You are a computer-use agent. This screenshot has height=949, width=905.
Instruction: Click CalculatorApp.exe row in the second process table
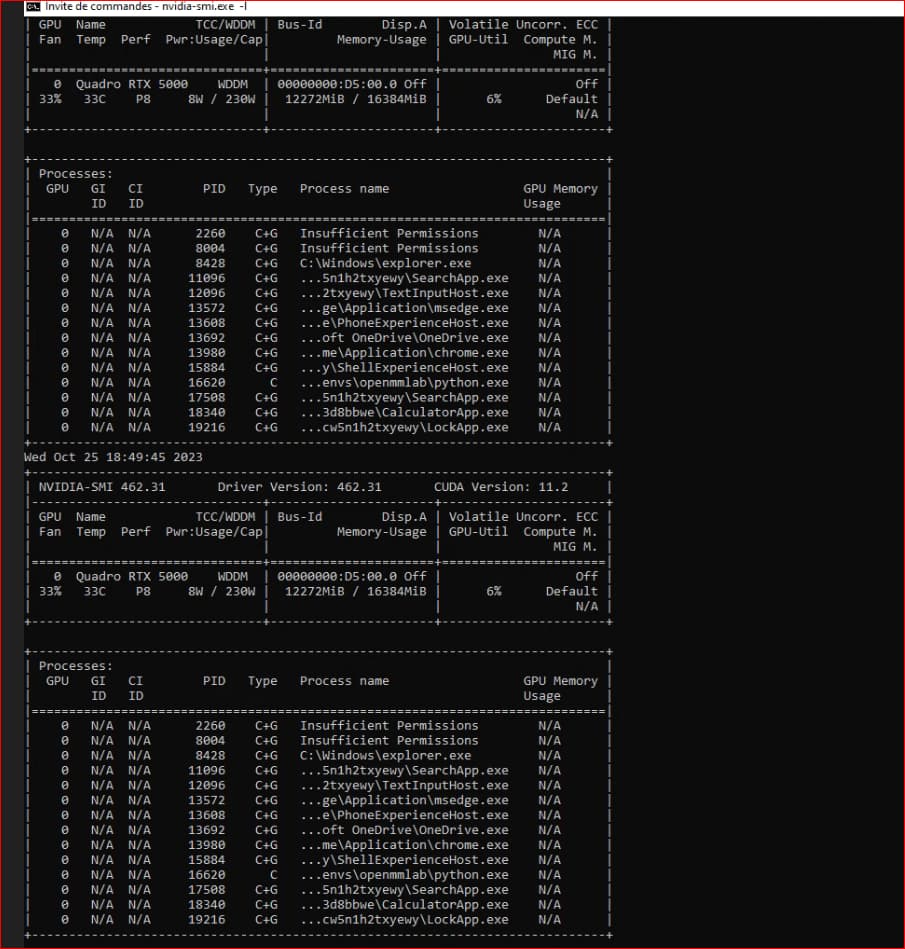tap(403, 905)
